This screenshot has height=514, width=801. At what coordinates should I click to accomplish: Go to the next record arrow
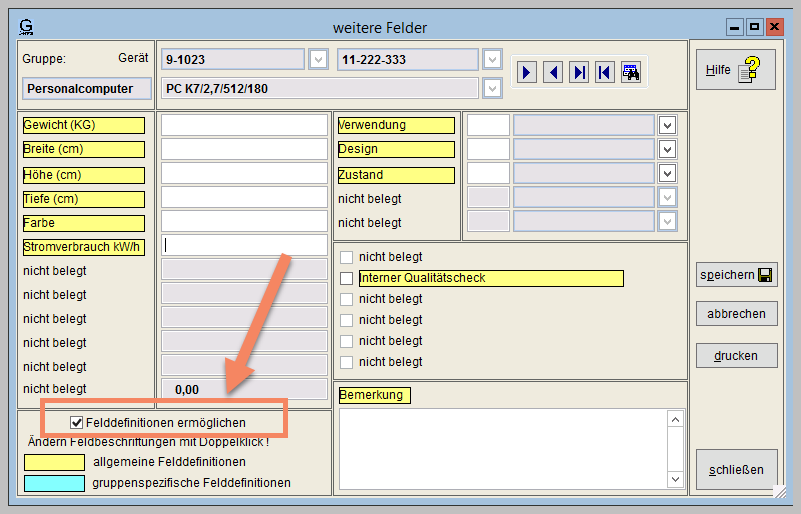[527, 72]
